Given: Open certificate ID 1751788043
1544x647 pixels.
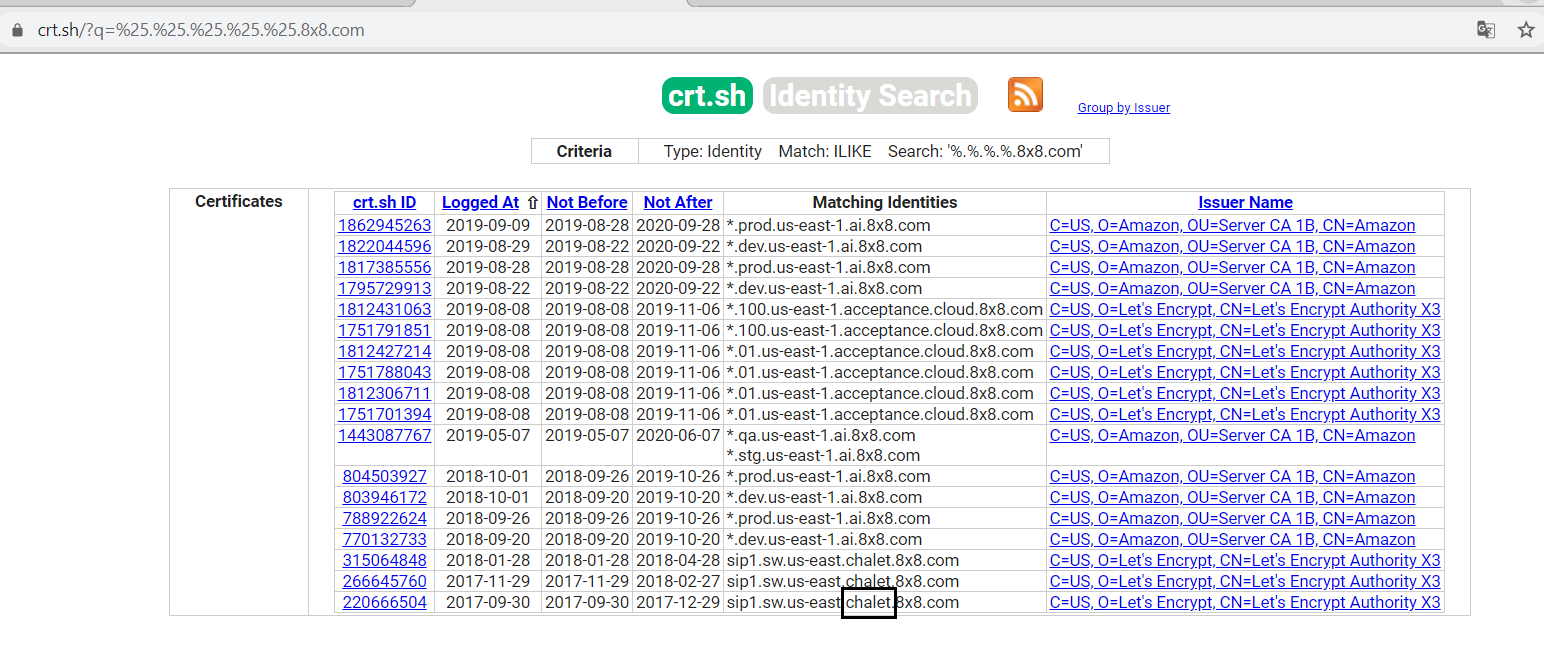Looking at the screenshot, I should pyautogui.click(x=385, y=372).
